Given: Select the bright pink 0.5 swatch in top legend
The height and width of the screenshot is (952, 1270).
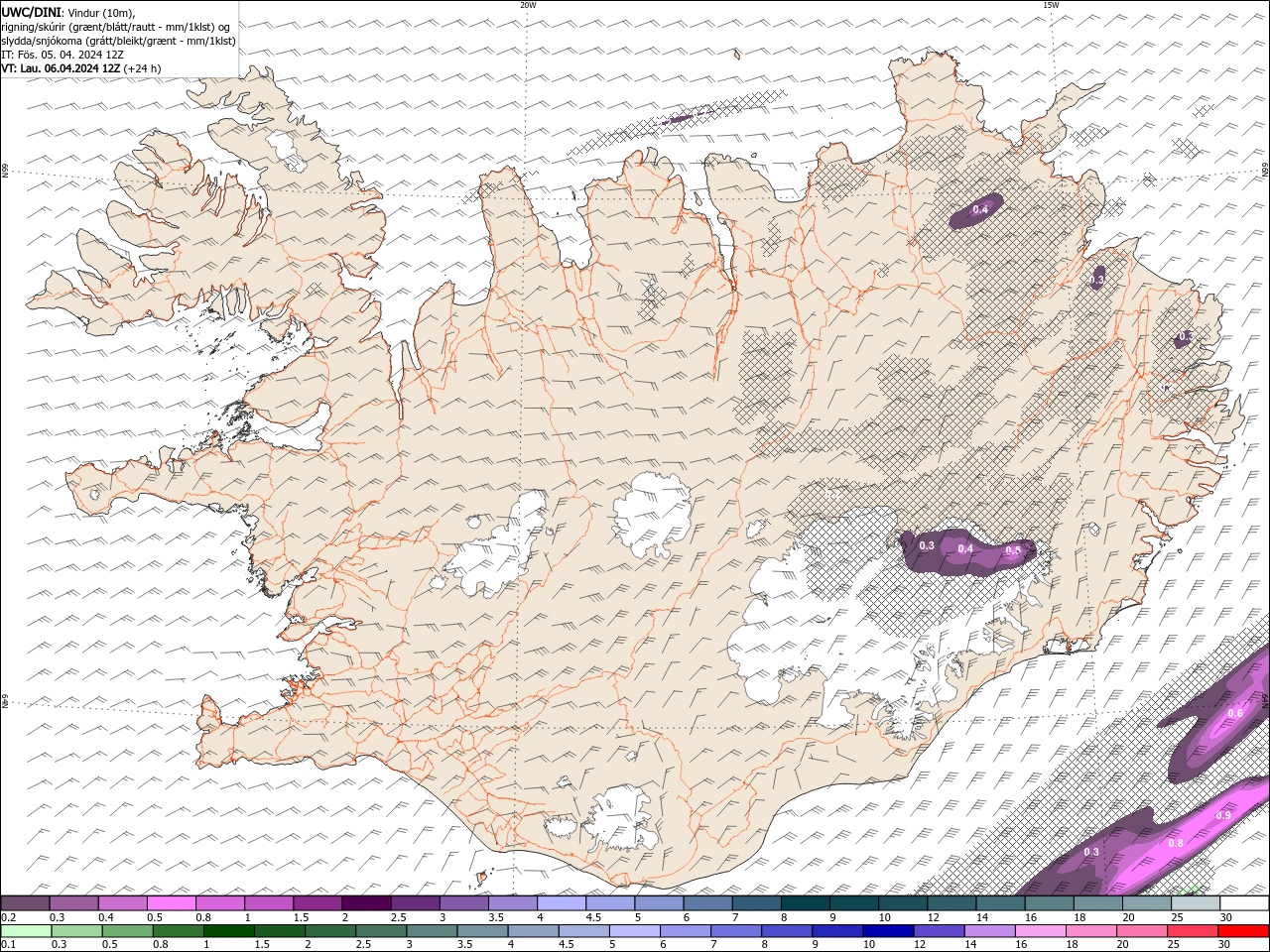Looking at the screenshot, I should (x=171, y=903).
